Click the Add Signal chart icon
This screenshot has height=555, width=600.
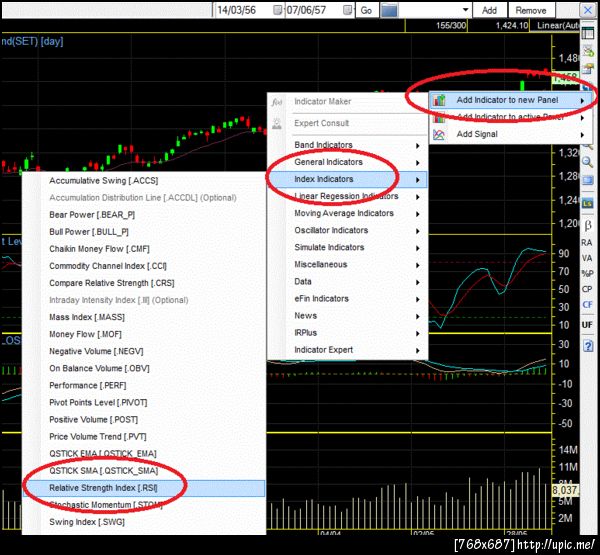pos(439,134)
